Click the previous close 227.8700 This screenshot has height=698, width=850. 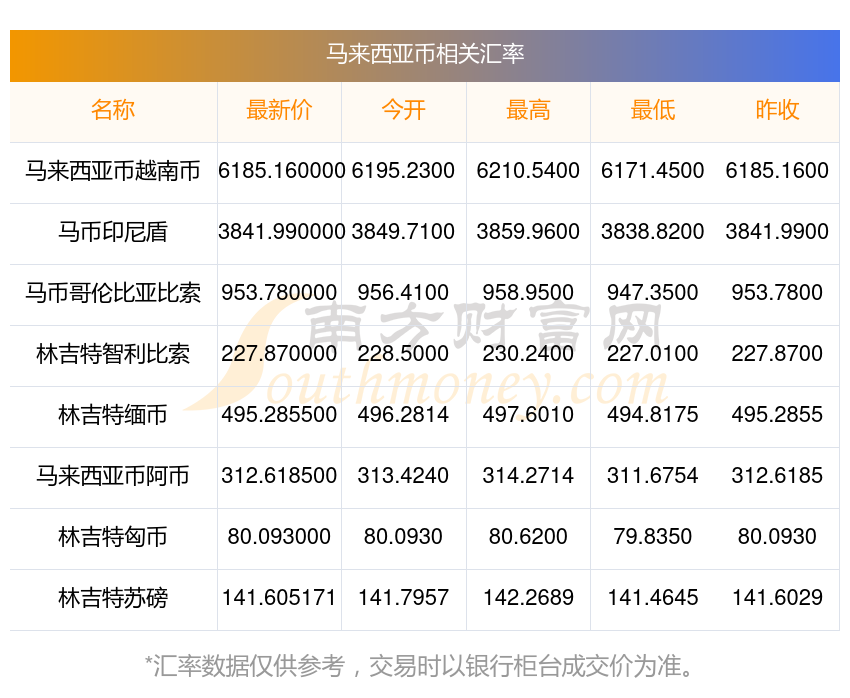(x=777, y=354)
